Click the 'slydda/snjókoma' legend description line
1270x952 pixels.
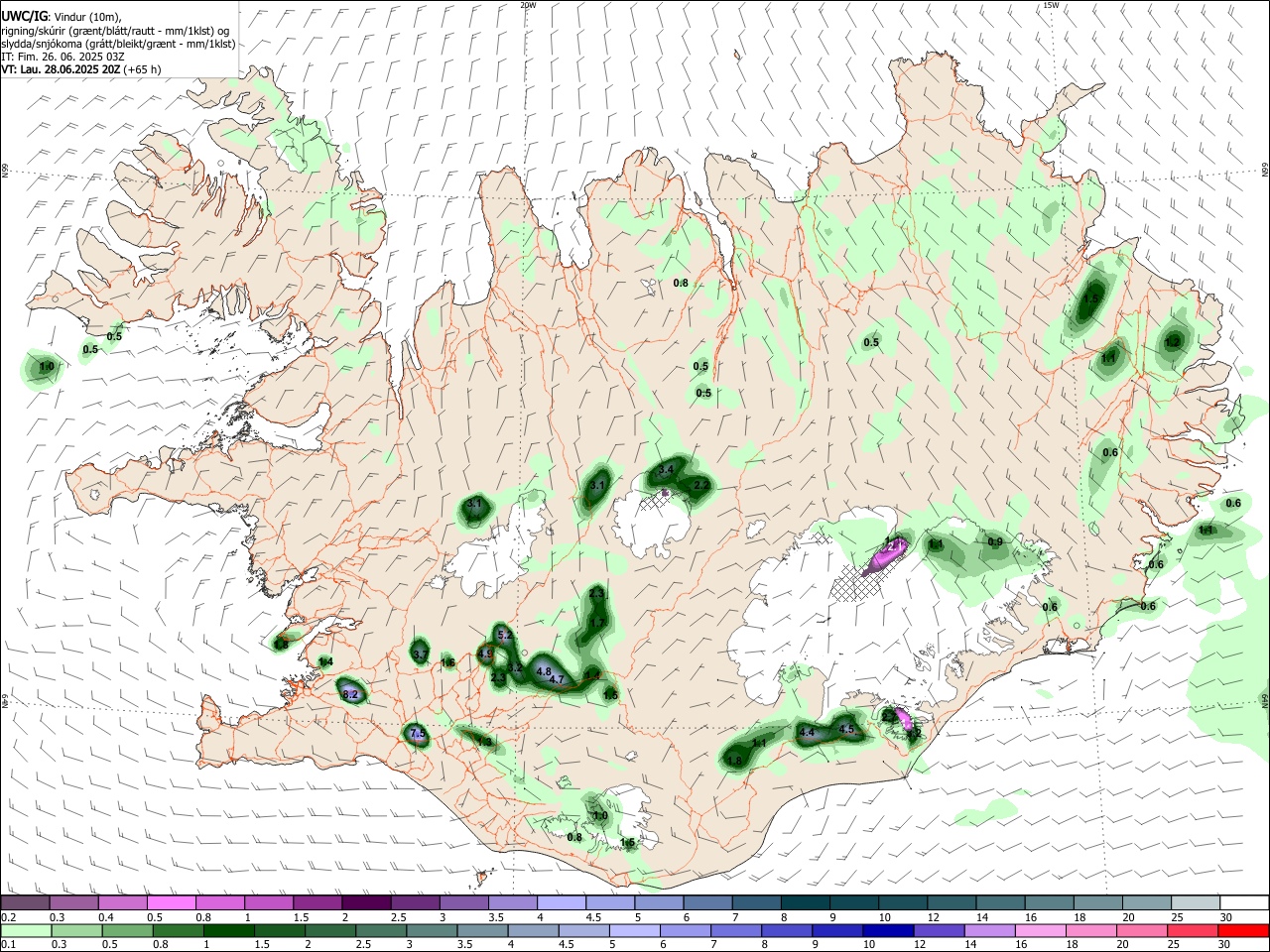(x=118, y=44)
